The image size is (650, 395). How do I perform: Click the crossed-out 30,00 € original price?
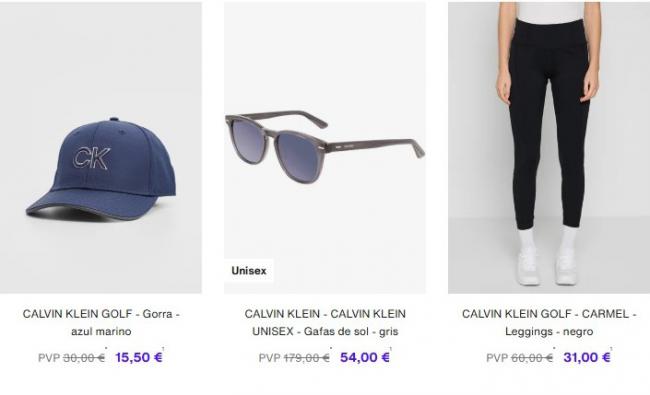point(84,358)
